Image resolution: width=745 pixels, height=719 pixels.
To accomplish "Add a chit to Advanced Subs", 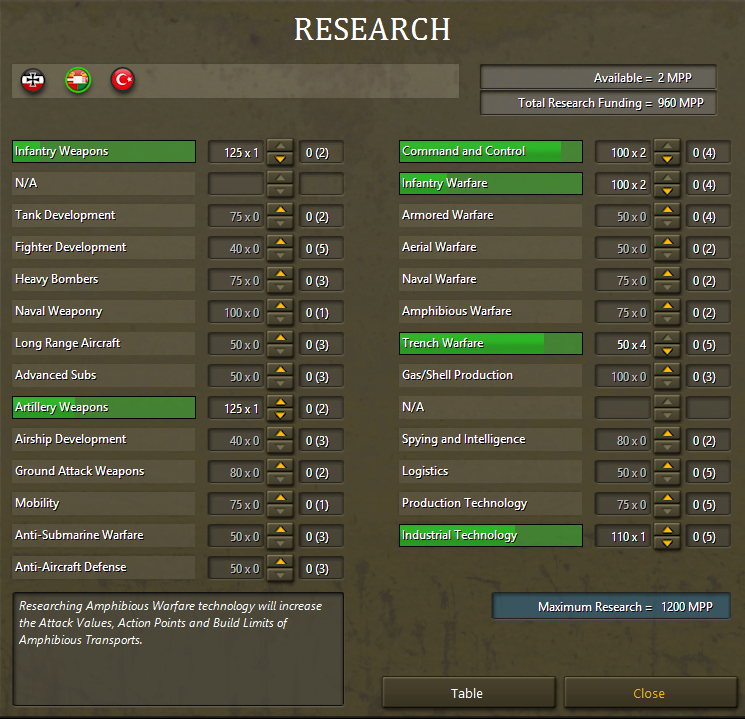I will pos(280,369).
